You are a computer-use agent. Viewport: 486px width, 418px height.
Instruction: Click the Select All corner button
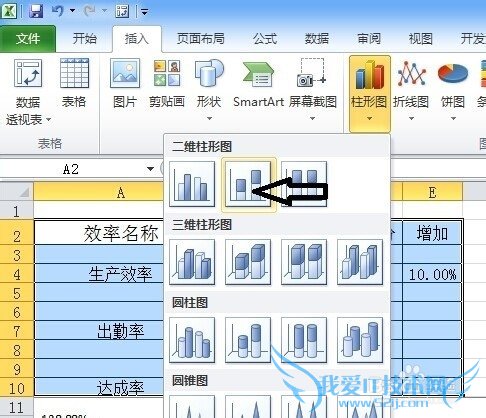(17, 191)
